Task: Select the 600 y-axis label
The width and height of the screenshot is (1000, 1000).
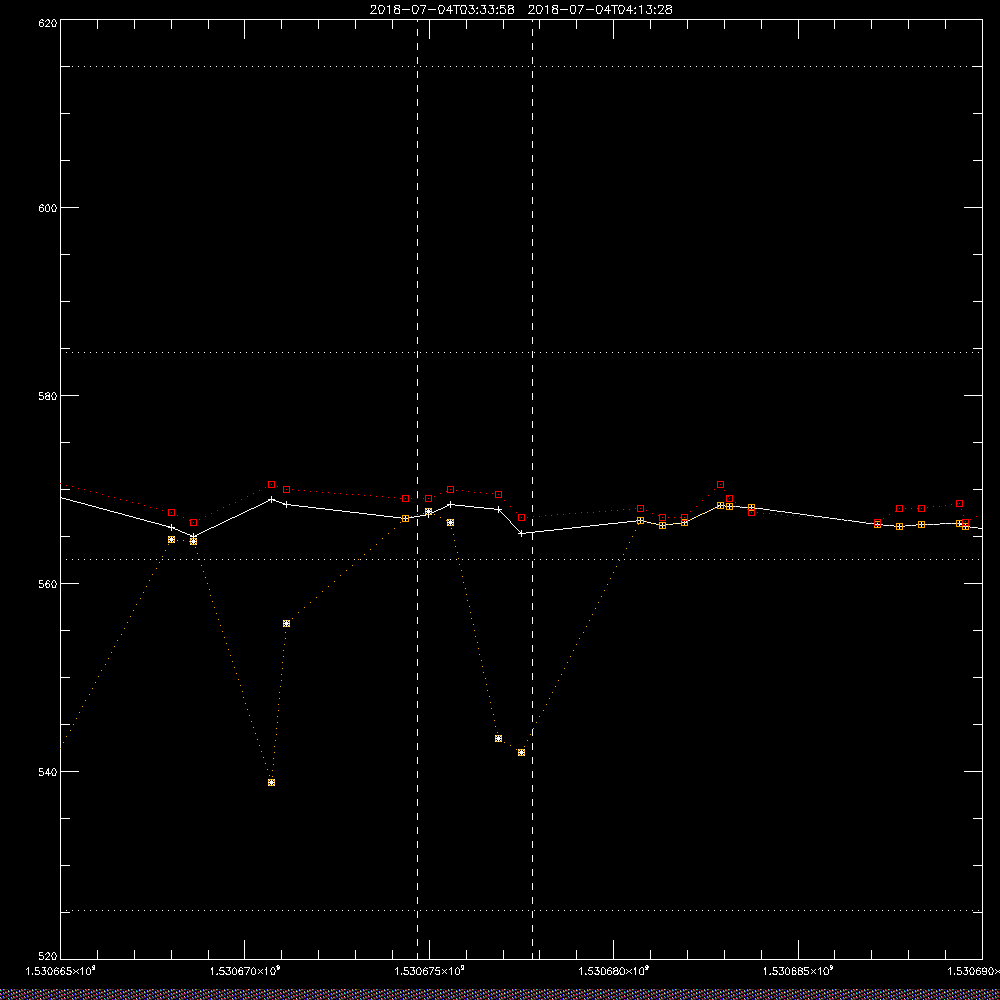Action: 48,207
